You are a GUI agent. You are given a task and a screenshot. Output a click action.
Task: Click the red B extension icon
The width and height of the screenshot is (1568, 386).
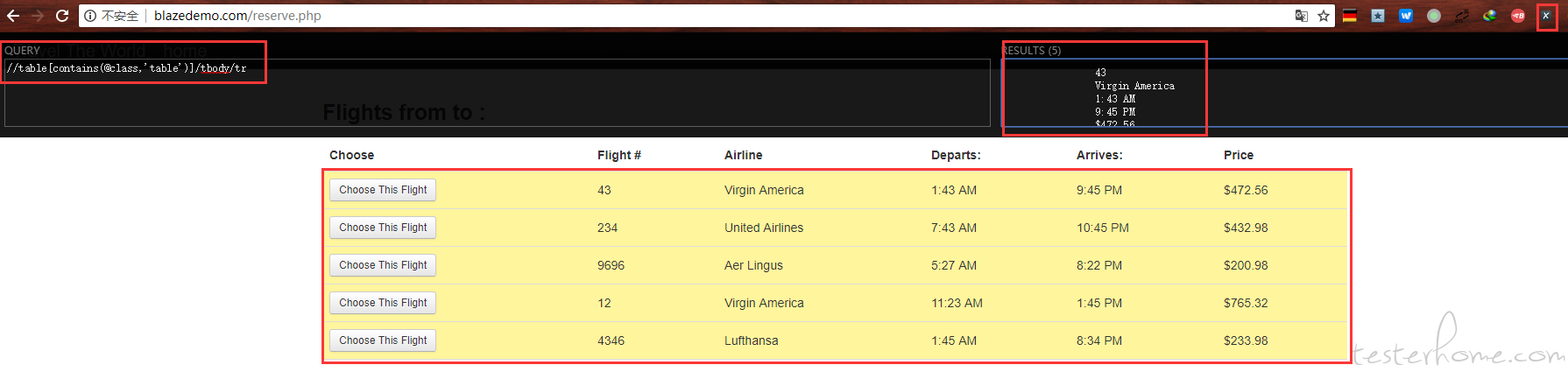[1518, 16]
